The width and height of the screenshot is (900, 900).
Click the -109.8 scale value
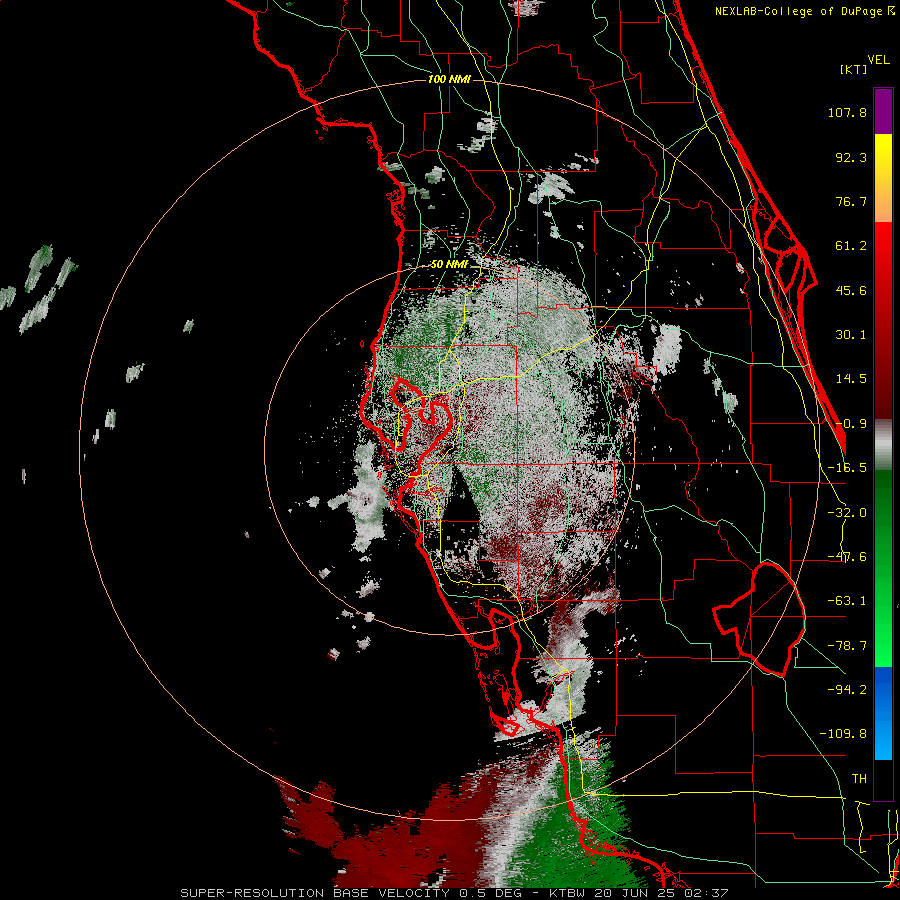point(843,734)
